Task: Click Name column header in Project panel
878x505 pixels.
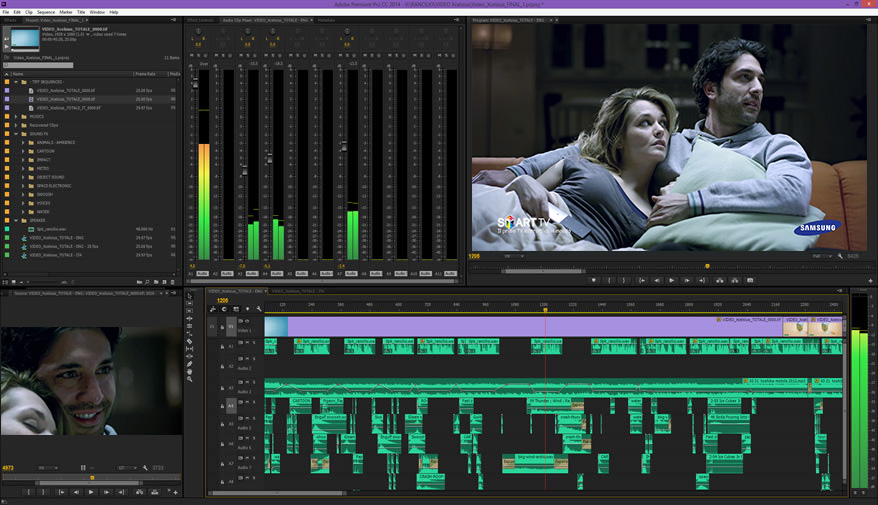Action: pos(18,74)
